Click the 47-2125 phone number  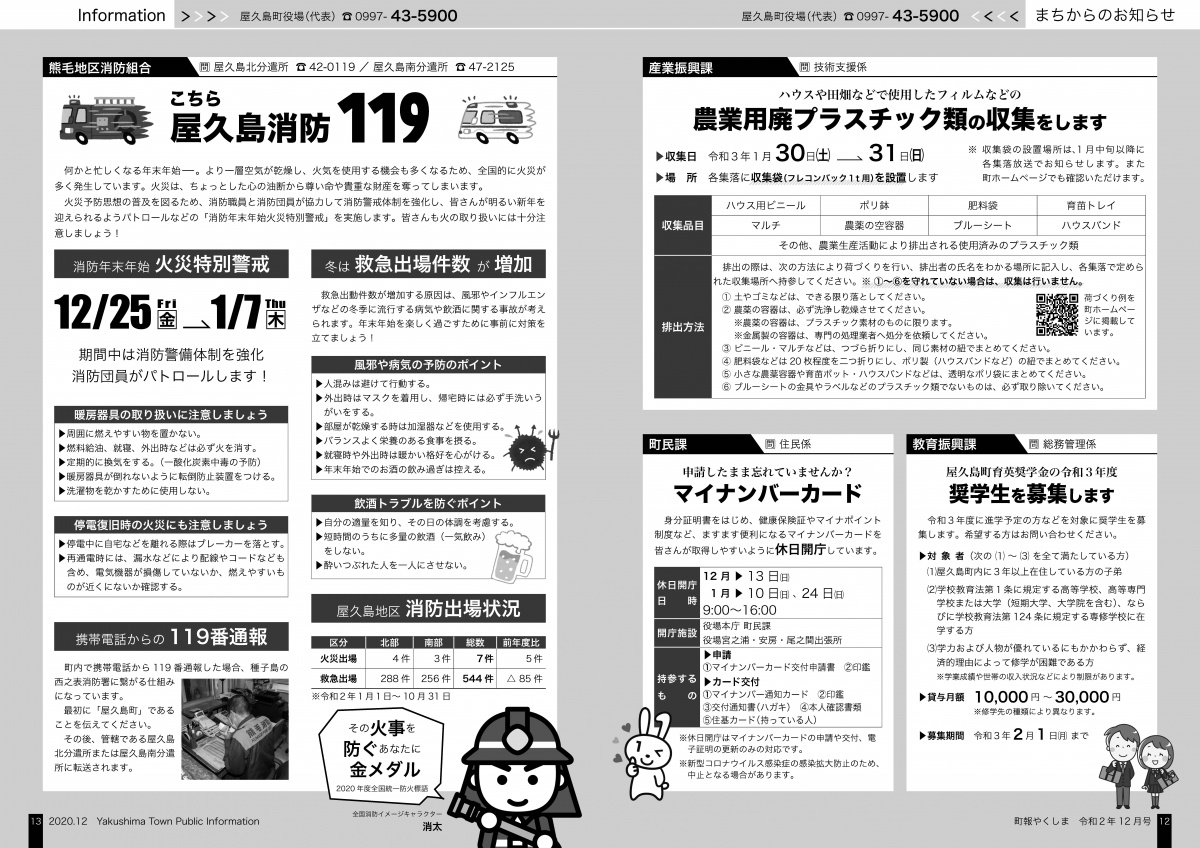click(493, 68)
